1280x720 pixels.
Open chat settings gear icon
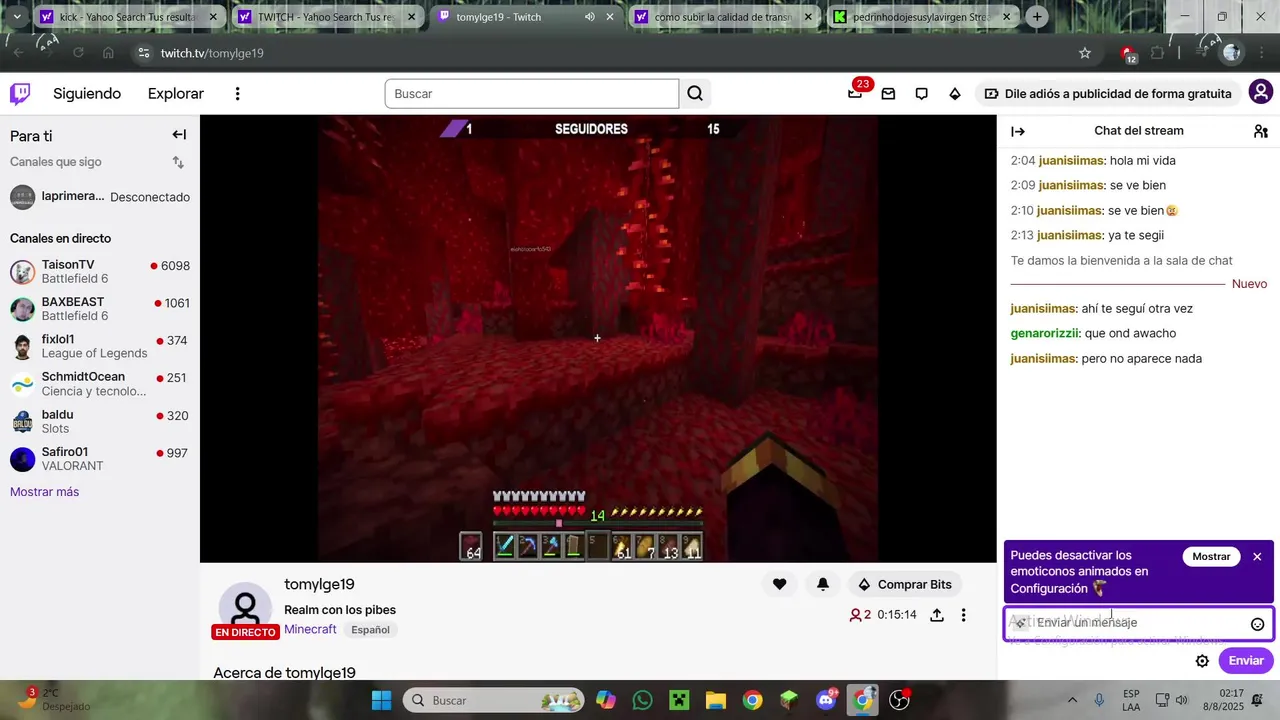[x=1203, y=661]
